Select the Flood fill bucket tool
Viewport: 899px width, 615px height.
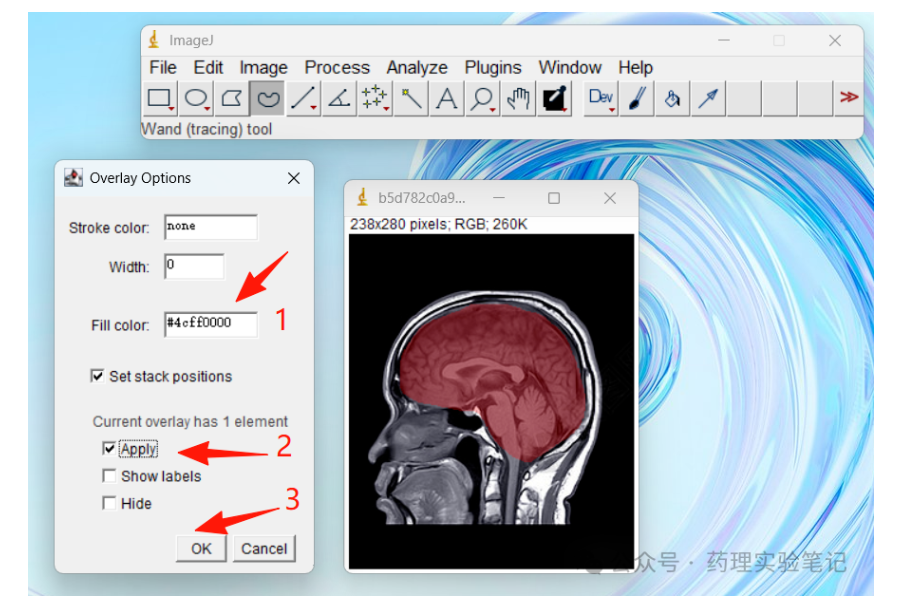click(673, 99)
